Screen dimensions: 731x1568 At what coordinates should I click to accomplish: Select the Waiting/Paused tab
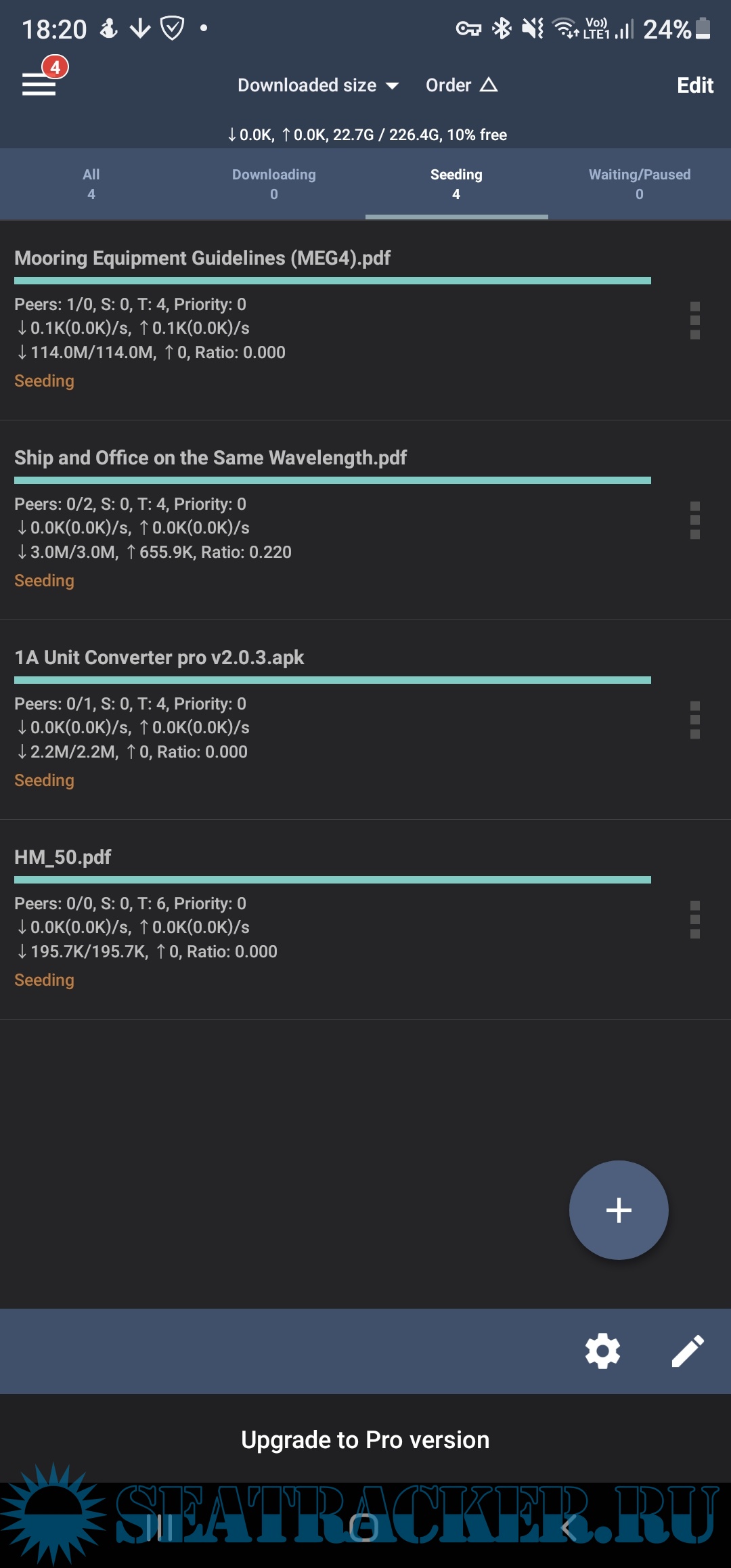point(640,184)
